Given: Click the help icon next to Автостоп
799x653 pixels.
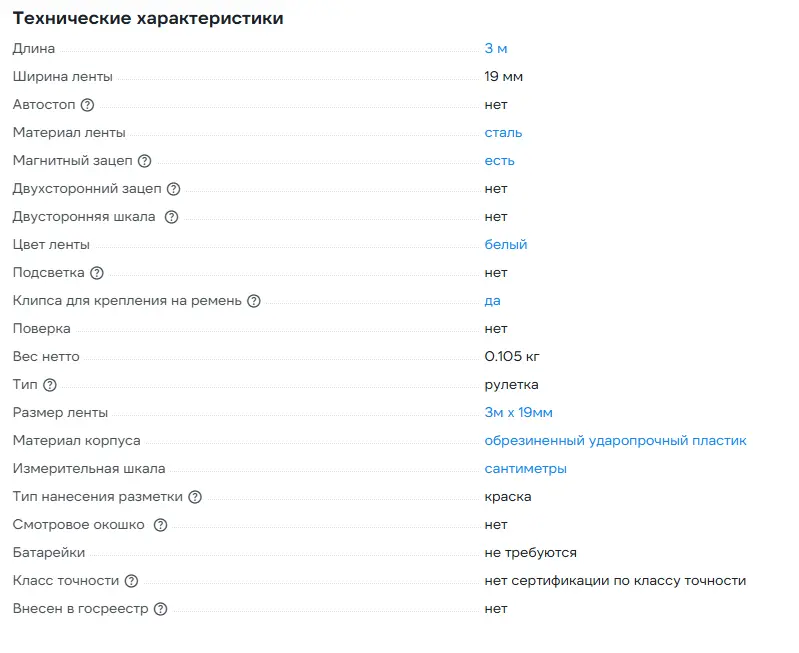Looking at the screenshot, I should point(87,105).
